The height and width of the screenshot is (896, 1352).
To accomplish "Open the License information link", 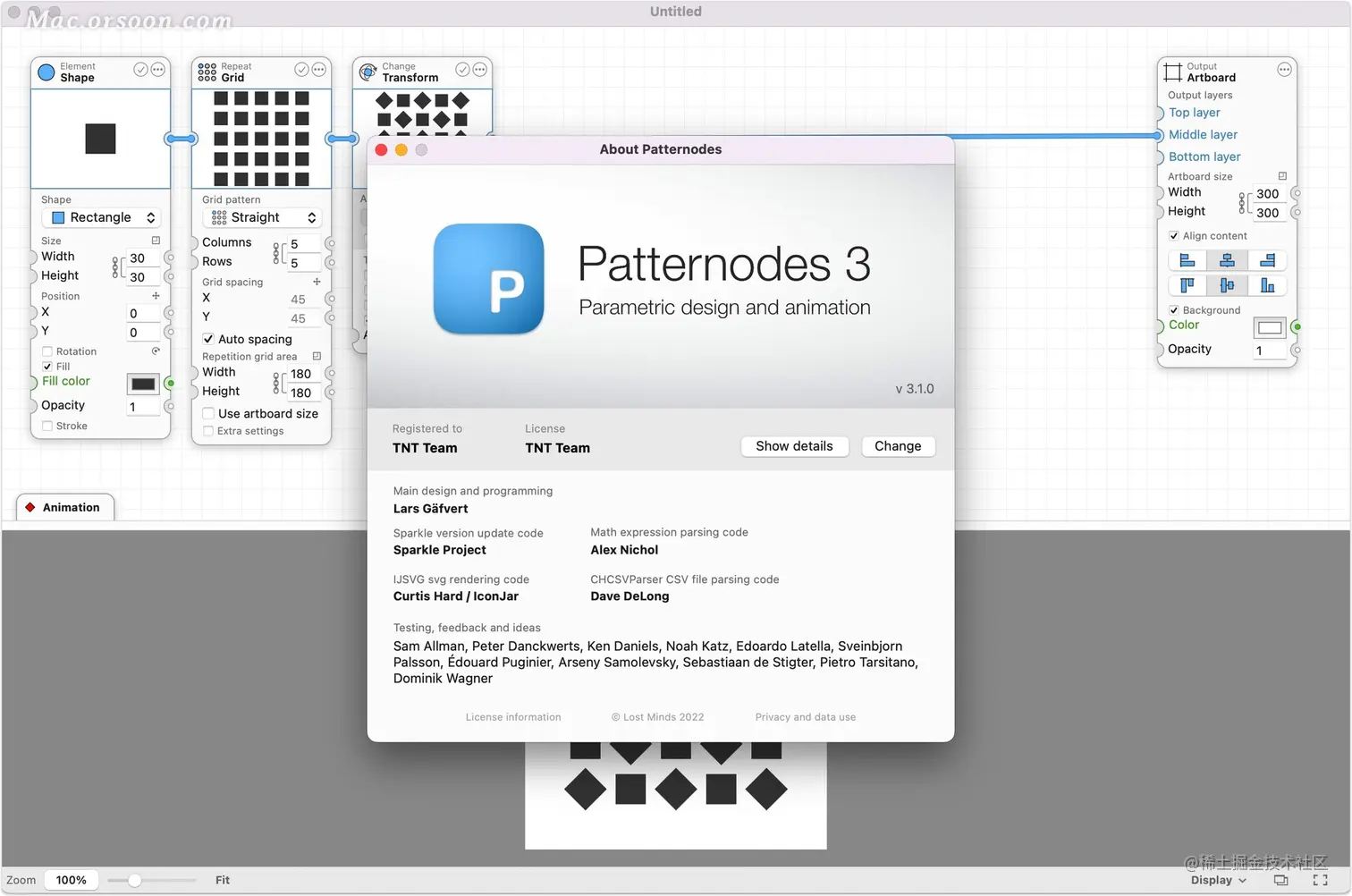I will [513, 717].
